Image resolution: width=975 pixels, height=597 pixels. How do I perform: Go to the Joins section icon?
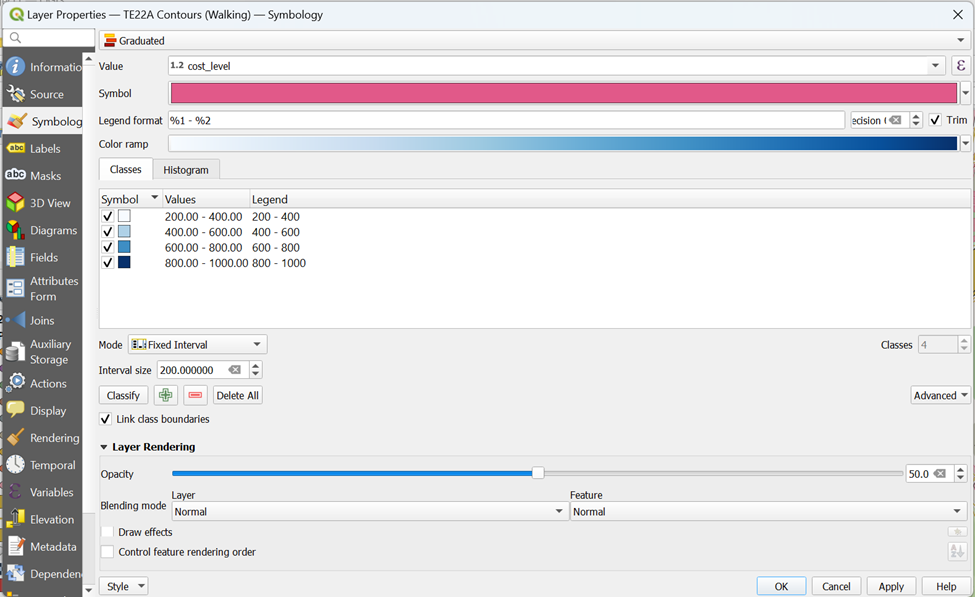click(15, 320)
